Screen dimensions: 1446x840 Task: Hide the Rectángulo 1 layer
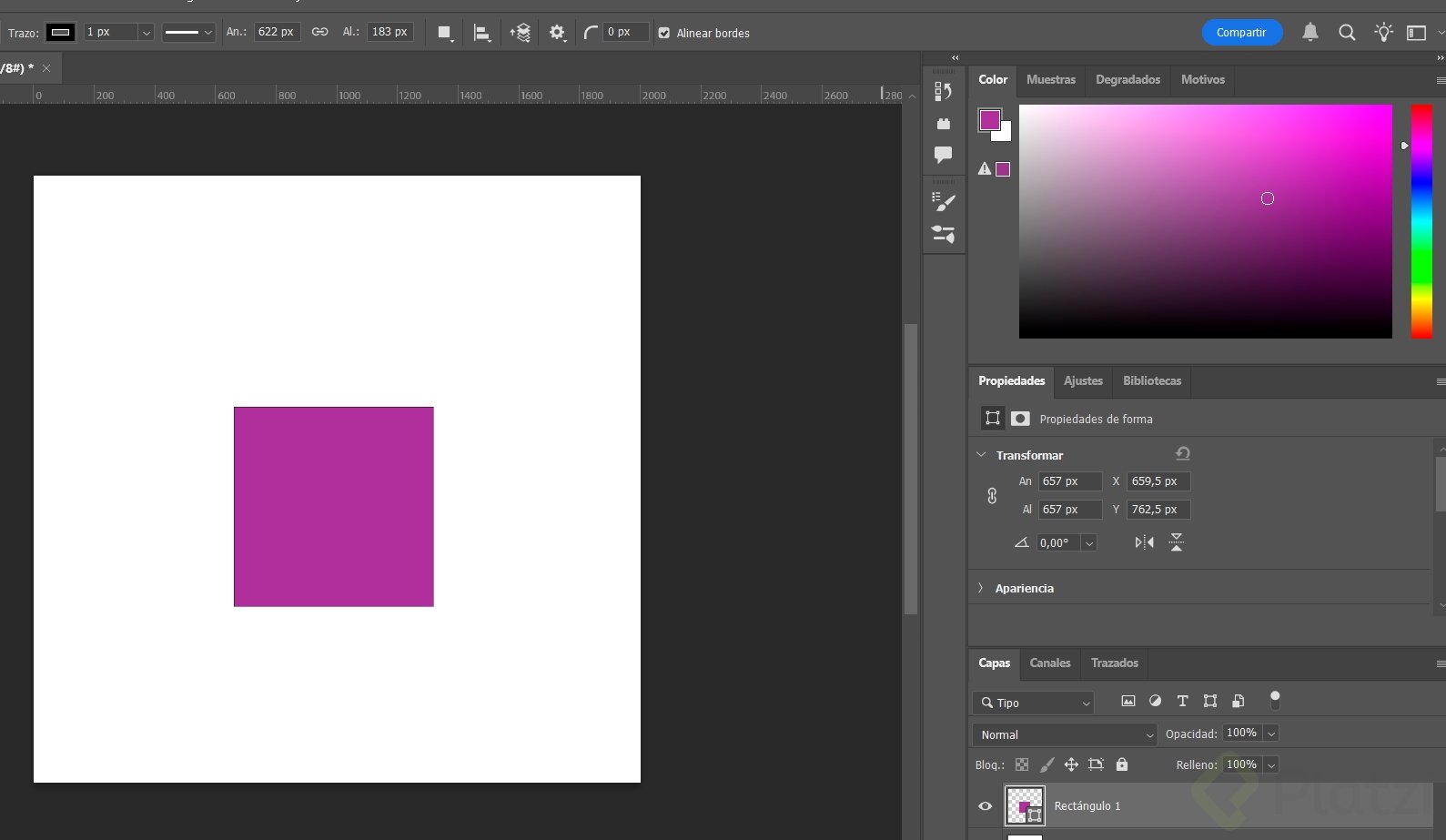[985, 805]
